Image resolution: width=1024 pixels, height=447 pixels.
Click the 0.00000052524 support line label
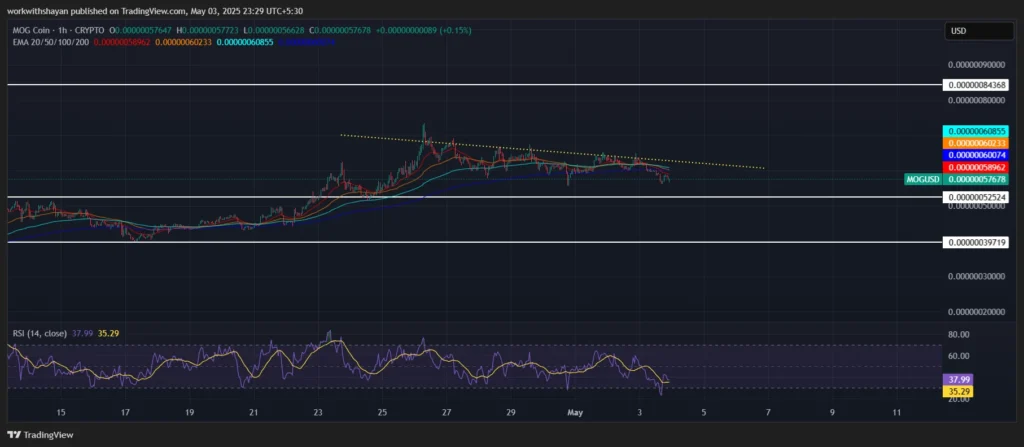(x=978, y=197)
